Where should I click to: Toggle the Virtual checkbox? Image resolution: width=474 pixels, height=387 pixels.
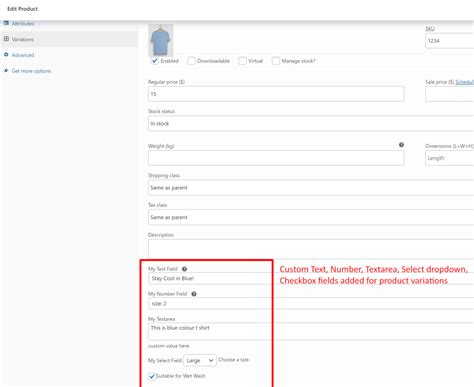[x=242, y=61]
